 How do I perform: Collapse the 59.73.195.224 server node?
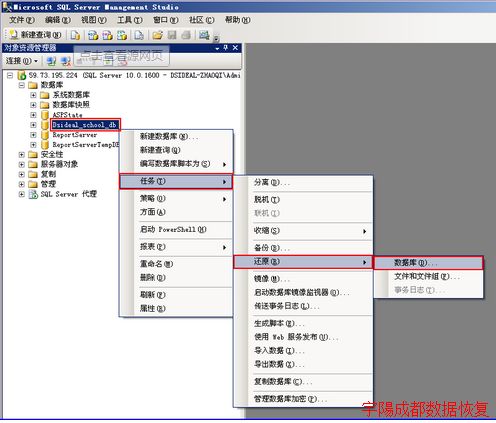pos(10,75)
